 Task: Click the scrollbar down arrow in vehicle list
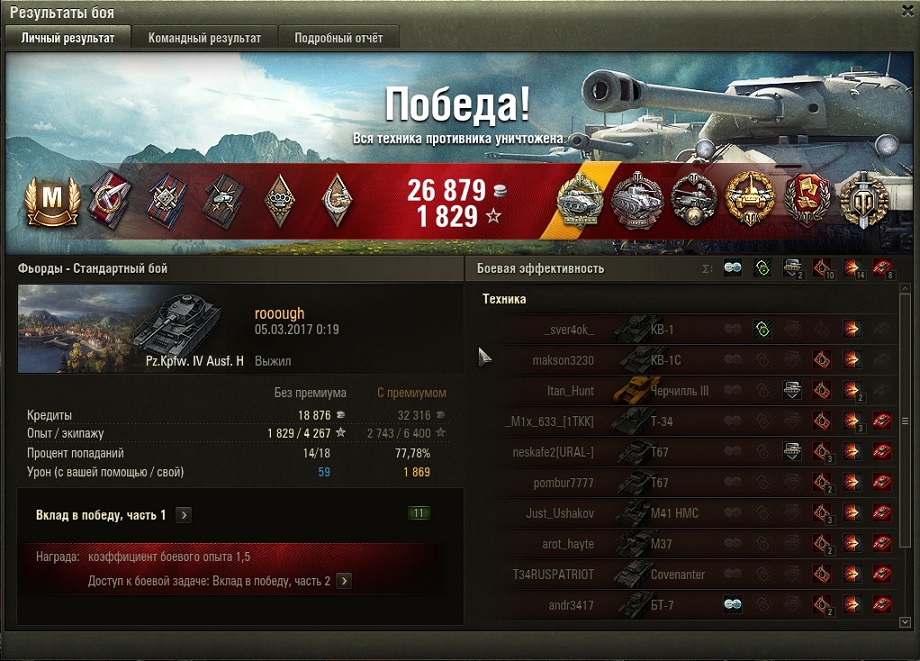click(x=905, y=622)
